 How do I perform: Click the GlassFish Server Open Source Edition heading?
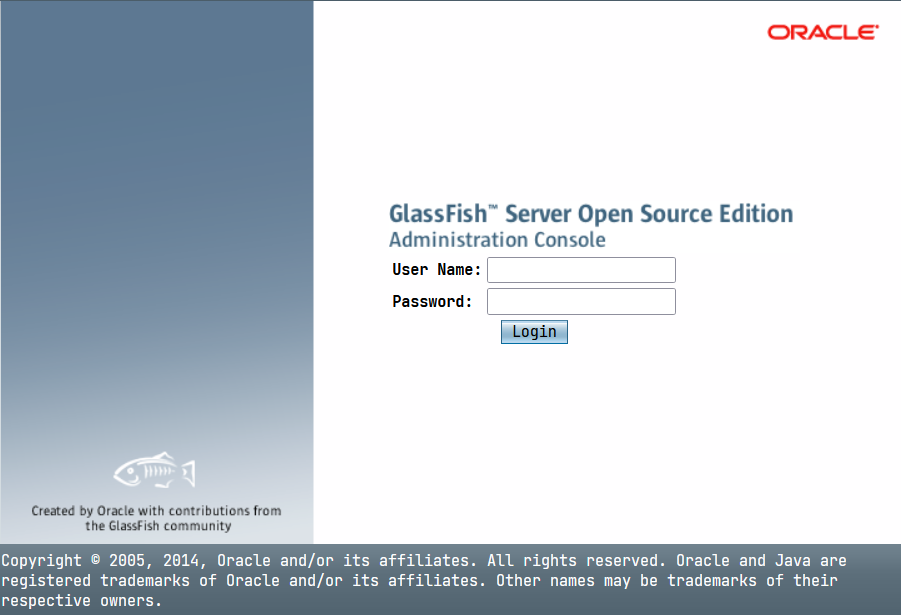point(592,213)
